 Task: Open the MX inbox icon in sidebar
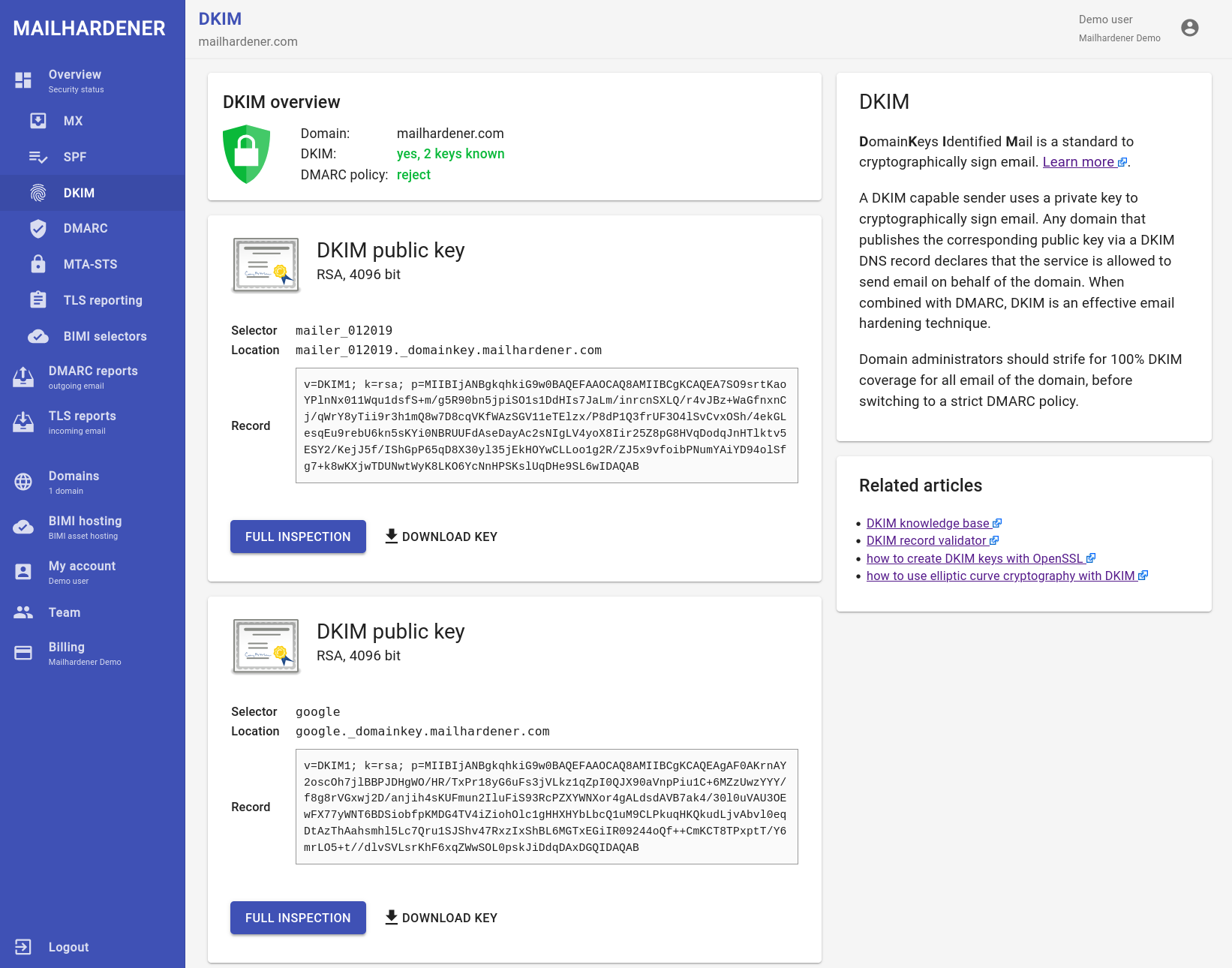coord(38,121)
